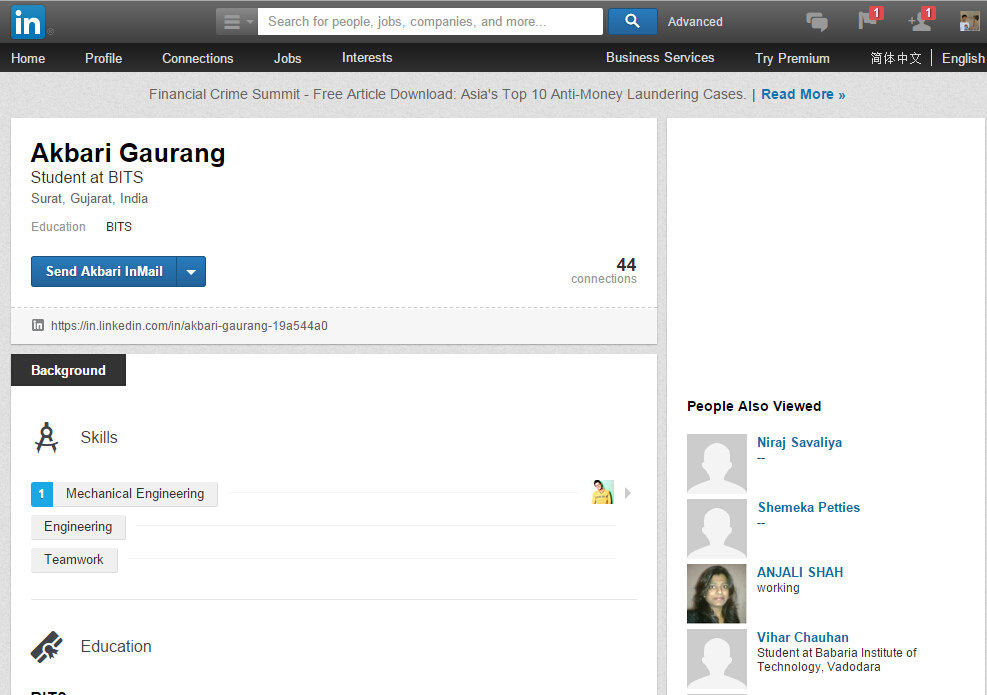Screen dimensions: 987x695
Task: Open messaging via the speech bubble icon
Action: (x=816, y=21)
